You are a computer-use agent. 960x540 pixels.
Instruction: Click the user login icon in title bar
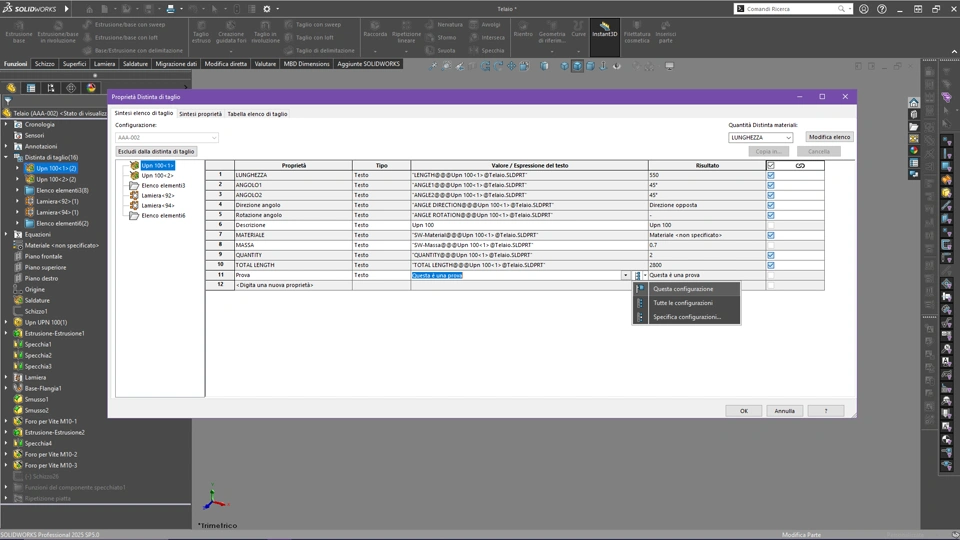864,9
